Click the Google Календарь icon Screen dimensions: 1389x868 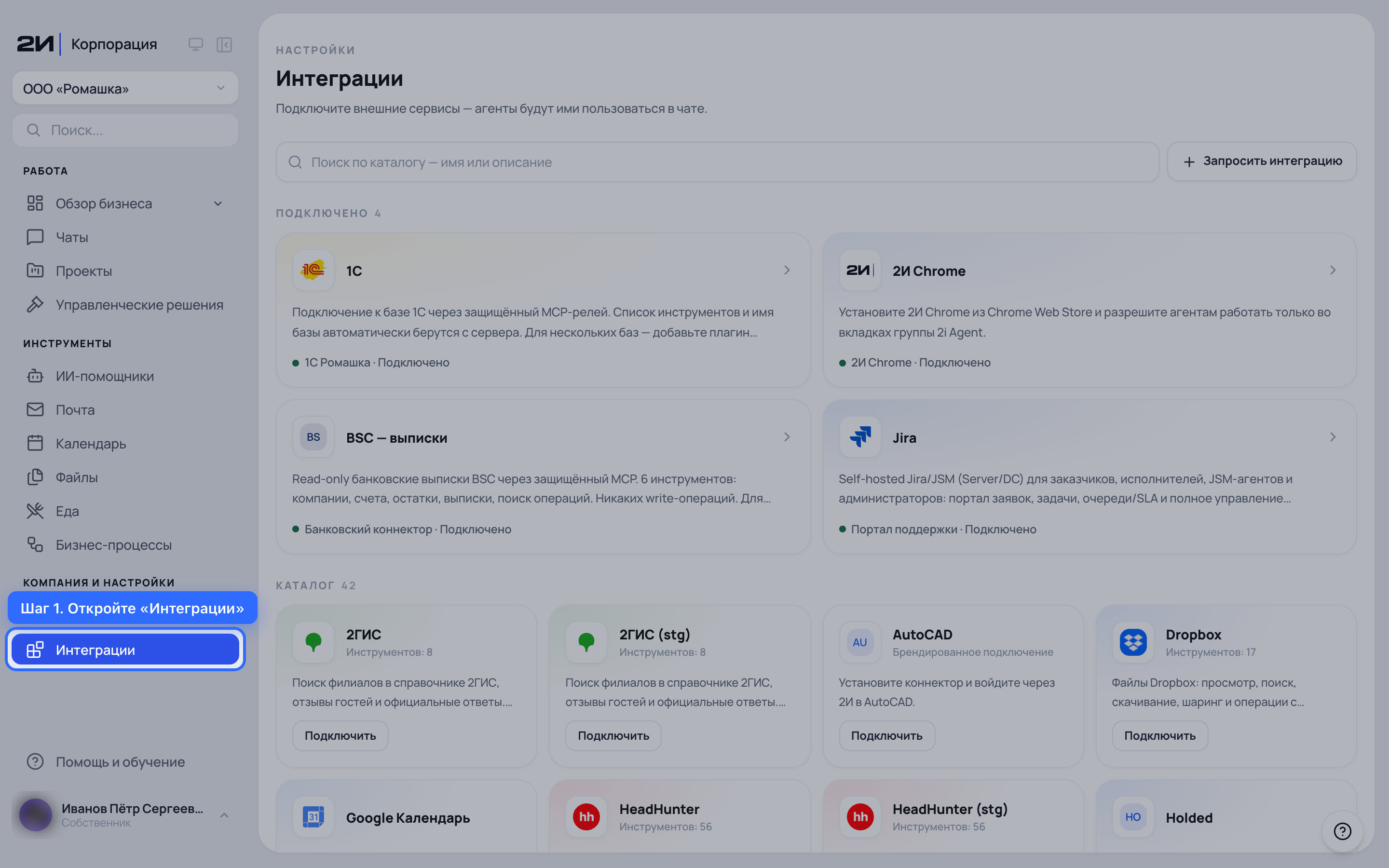[x=313, y=817]
